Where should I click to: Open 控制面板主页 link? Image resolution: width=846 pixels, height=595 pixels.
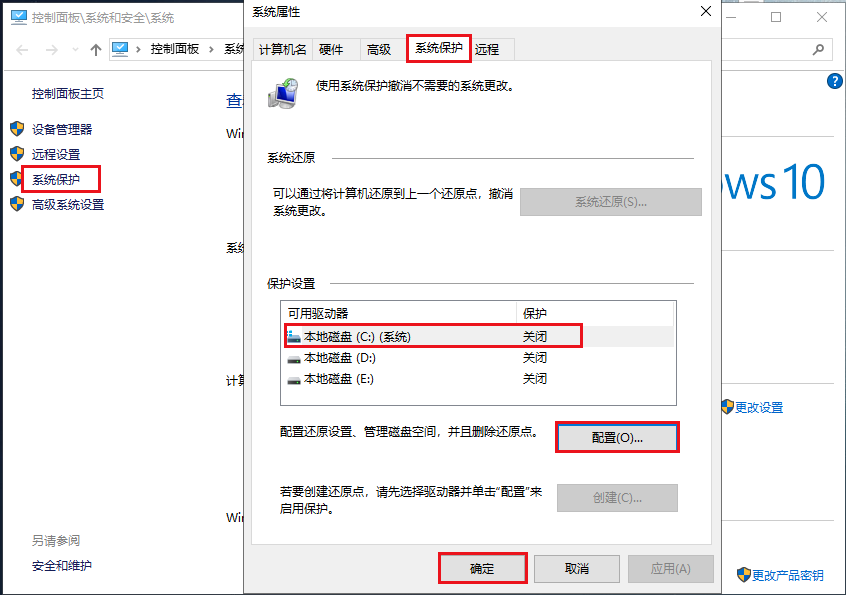[x=67, y=93]
